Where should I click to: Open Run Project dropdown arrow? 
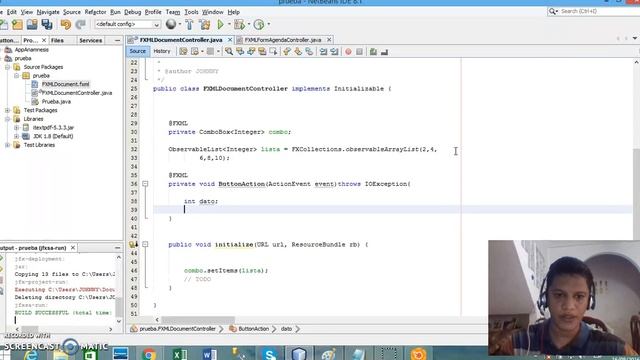pos(229,24)
